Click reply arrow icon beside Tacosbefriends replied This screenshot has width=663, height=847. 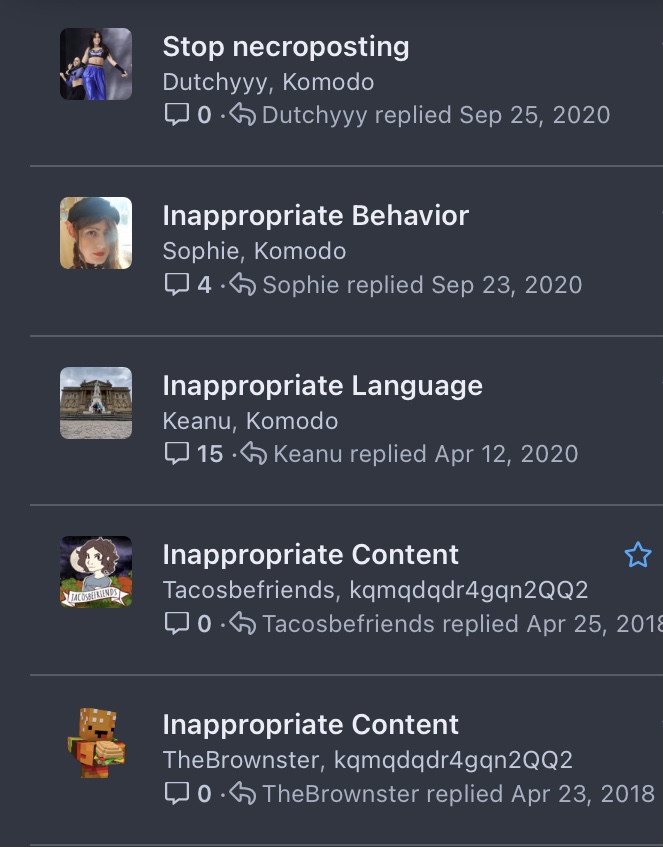243,623
